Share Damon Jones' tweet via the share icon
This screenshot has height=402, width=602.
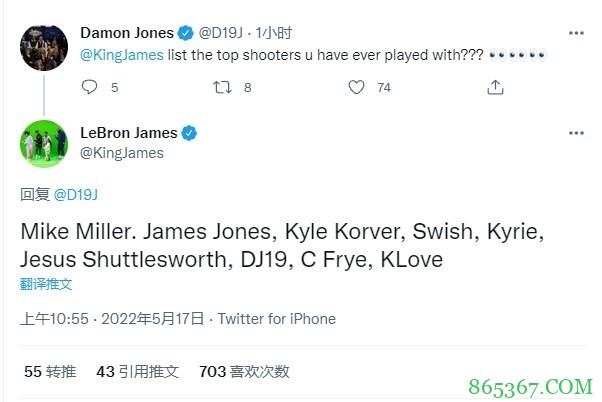point(494,88)
